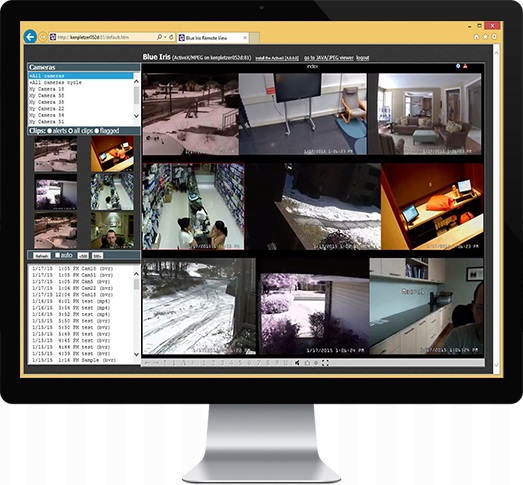Open the snowy driveway live camera feed
Screen dimensions: 523x485
tap(199, 306)
